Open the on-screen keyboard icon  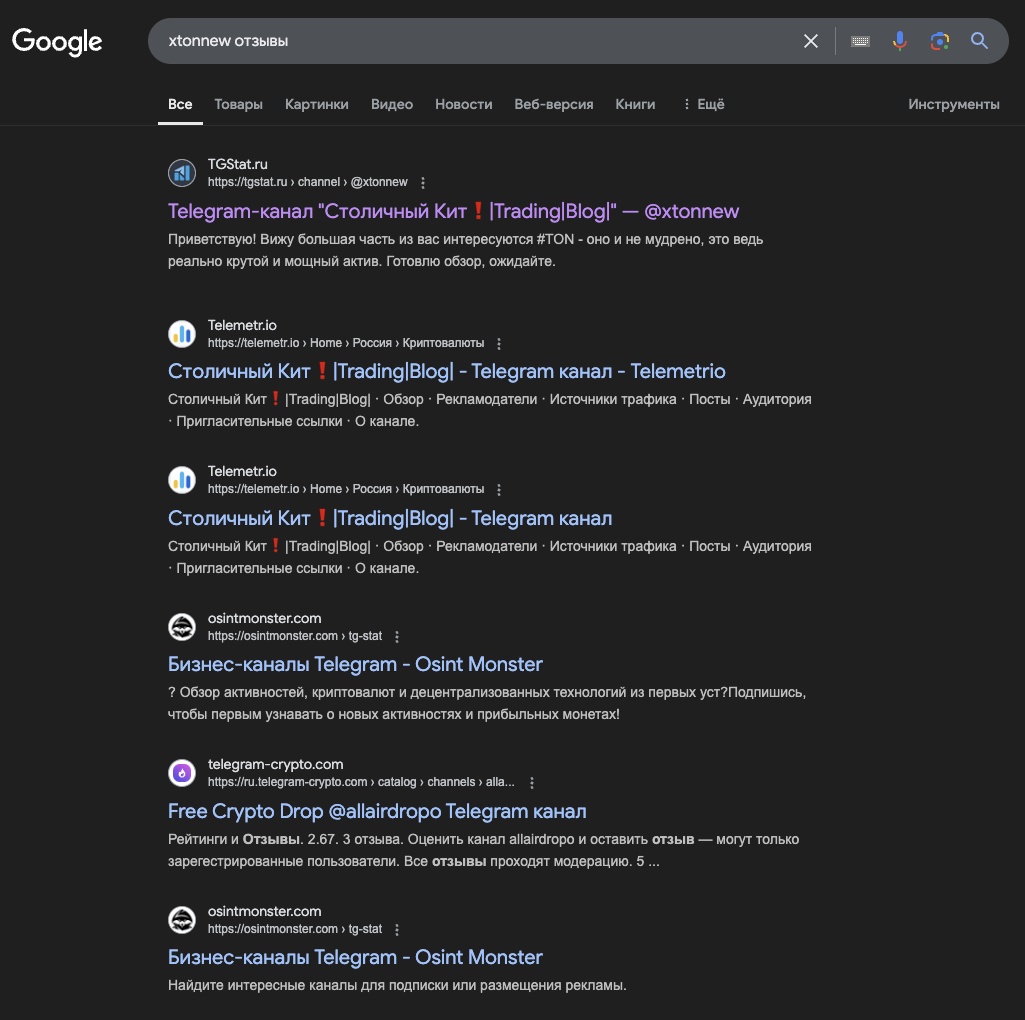tap(860, 41)
